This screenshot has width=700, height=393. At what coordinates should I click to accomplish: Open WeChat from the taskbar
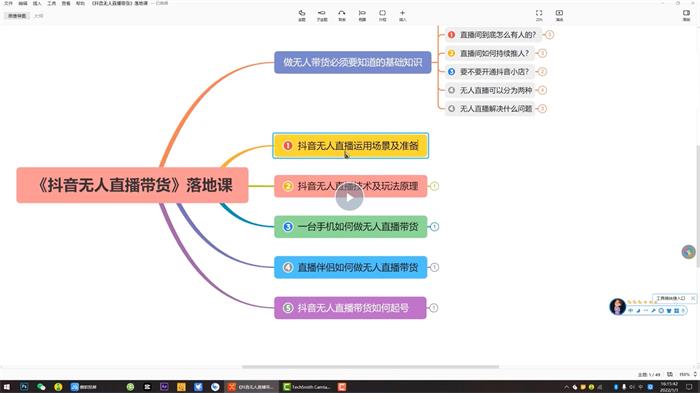pos(41,387)
